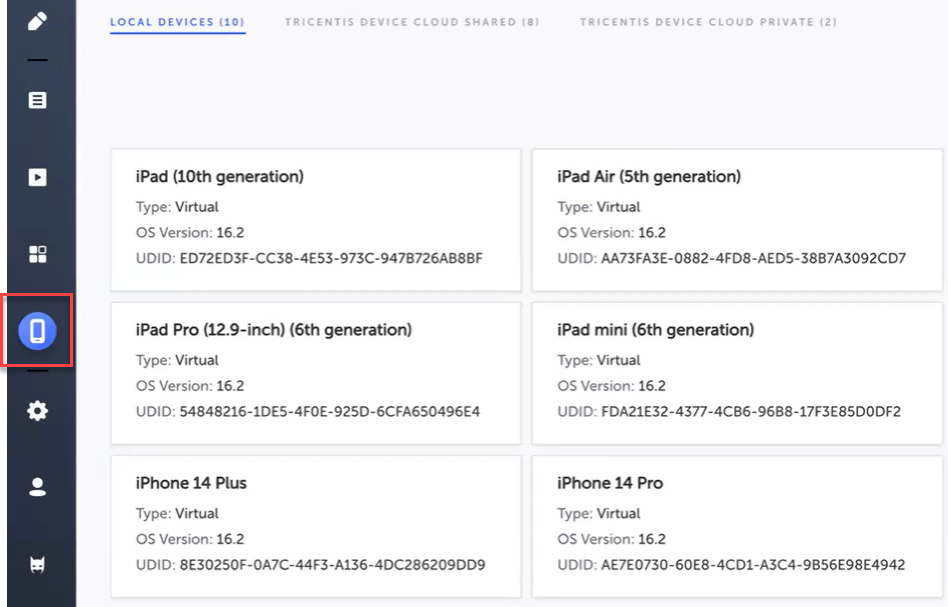
Task: Open the dashboard grid icon in sidebar
Action: coord(37,254)
